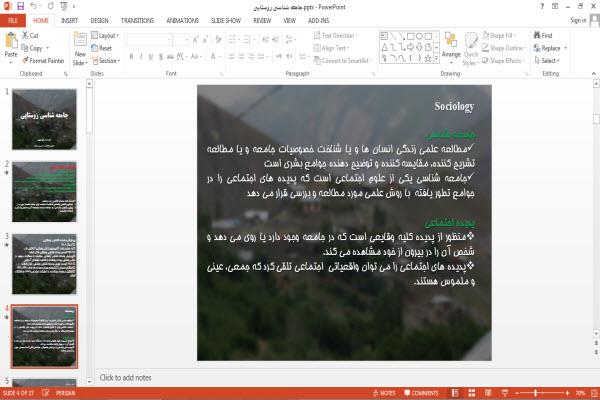Toggle text shadow formatting

click(x=160, y=57)
